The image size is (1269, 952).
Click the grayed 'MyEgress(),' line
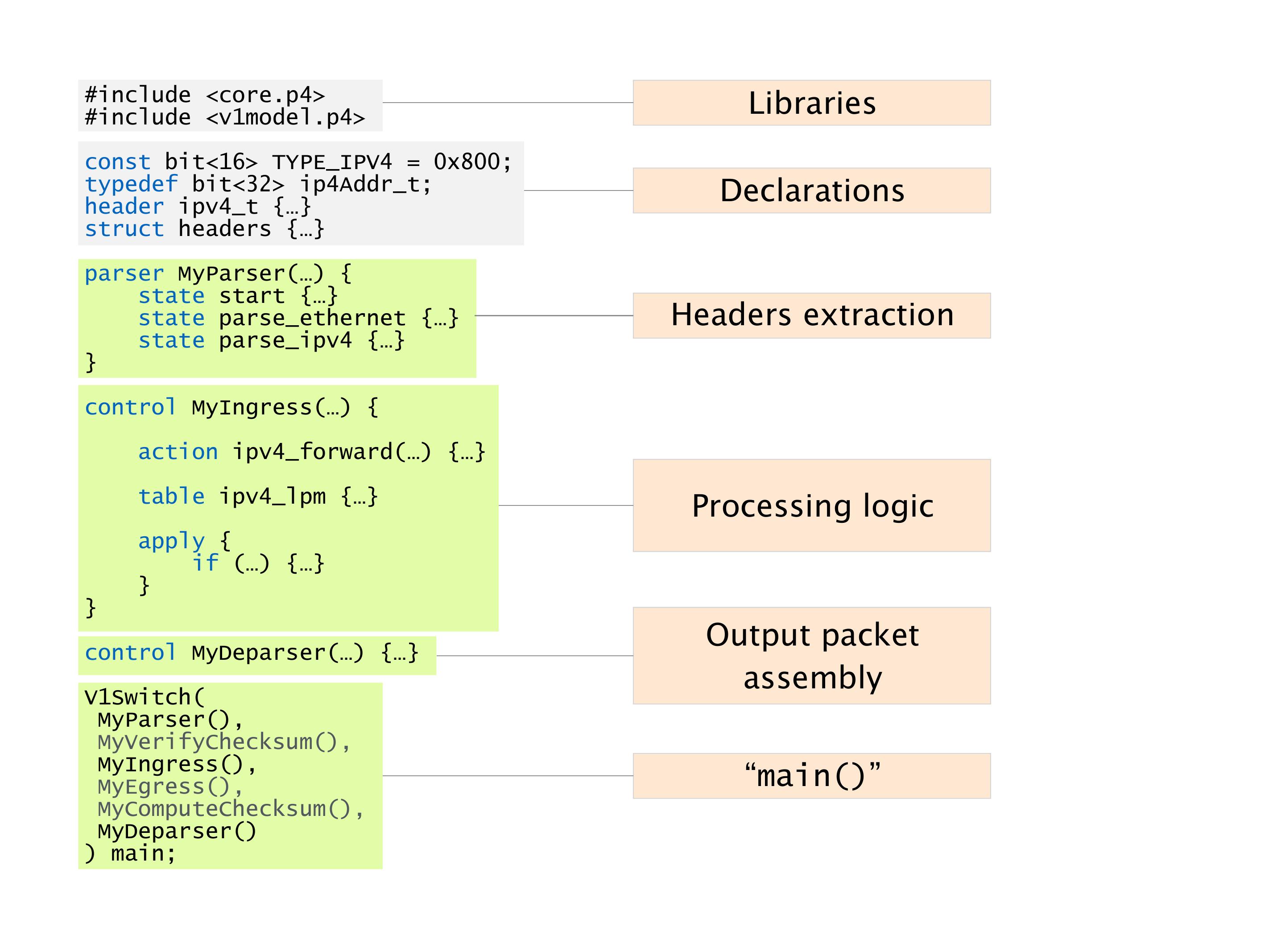coord(171,787)
